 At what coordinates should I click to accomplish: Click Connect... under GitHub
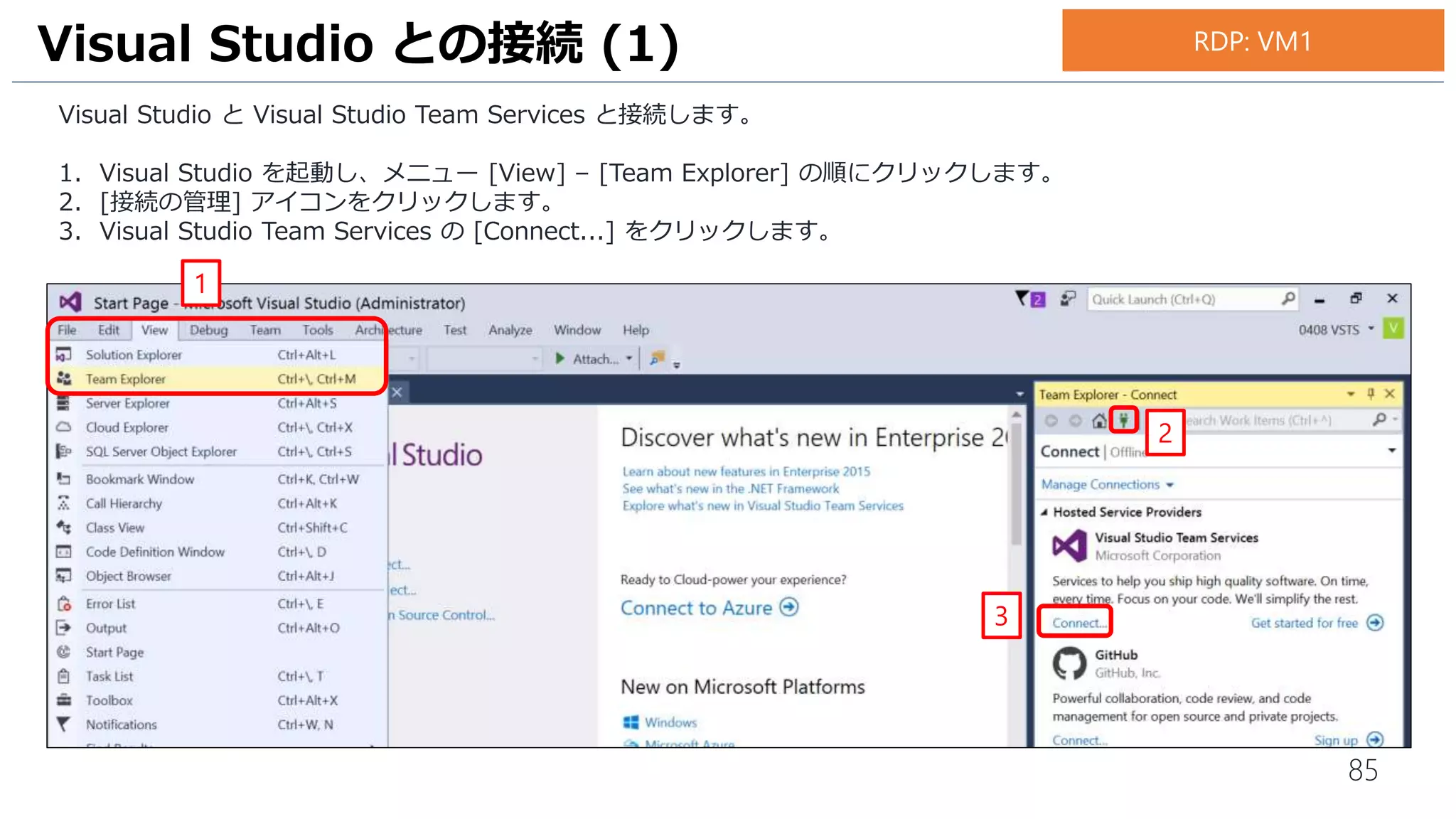click(x=1079, y=740)
